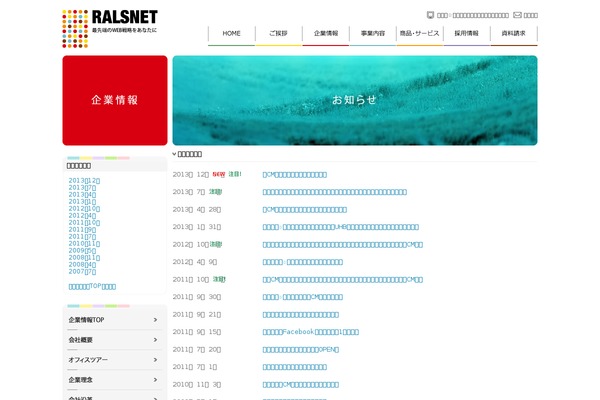
Task: Open the sidebar archive link for 2011 9
Action: (x=82, y=229)
